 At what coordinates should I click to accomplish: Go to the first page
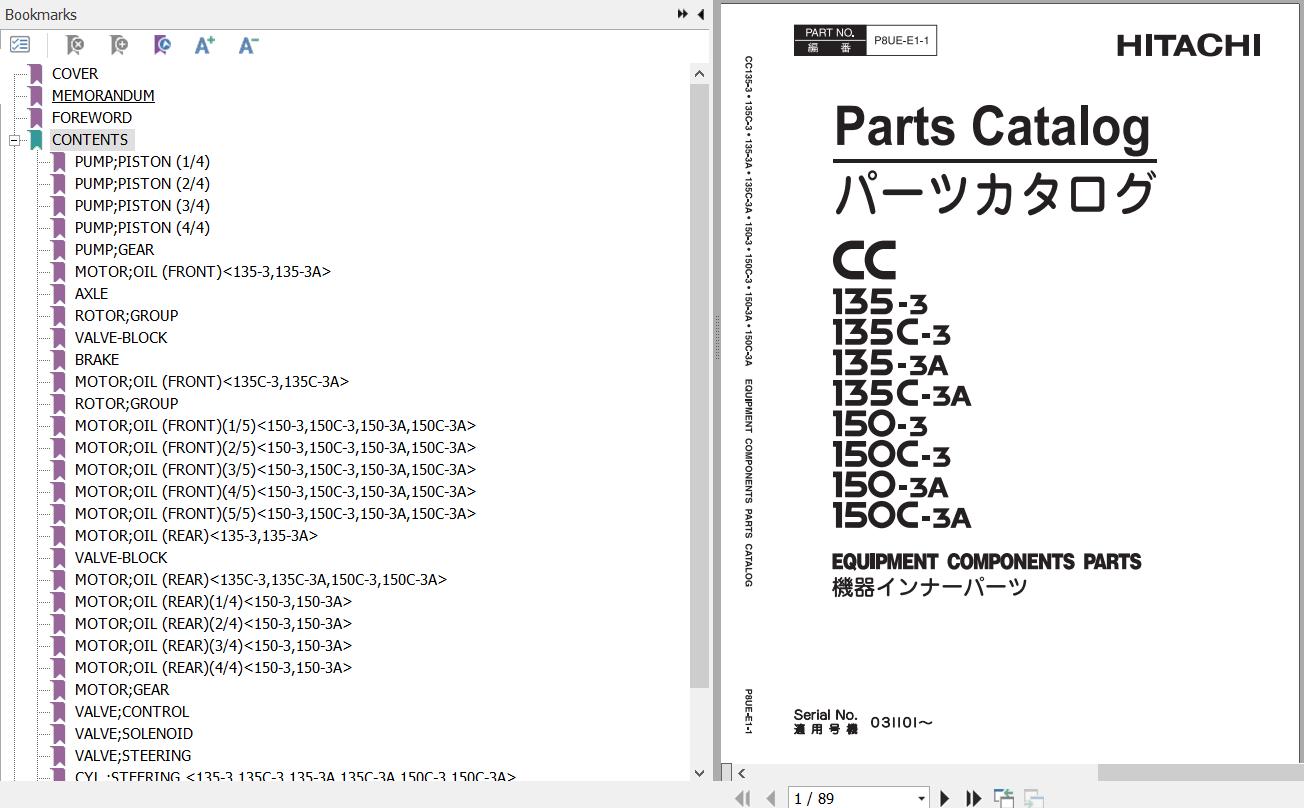pos(743,798)
